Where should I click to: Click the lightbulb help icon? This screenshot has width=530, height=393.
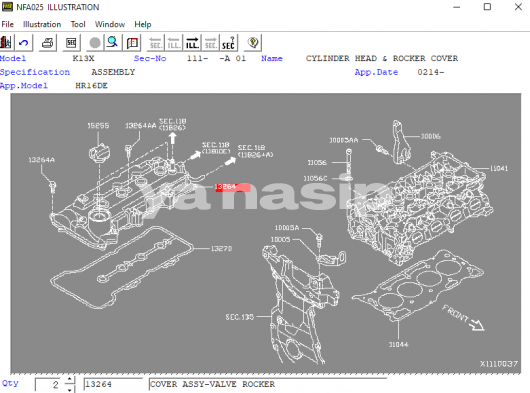coord(252,43)
